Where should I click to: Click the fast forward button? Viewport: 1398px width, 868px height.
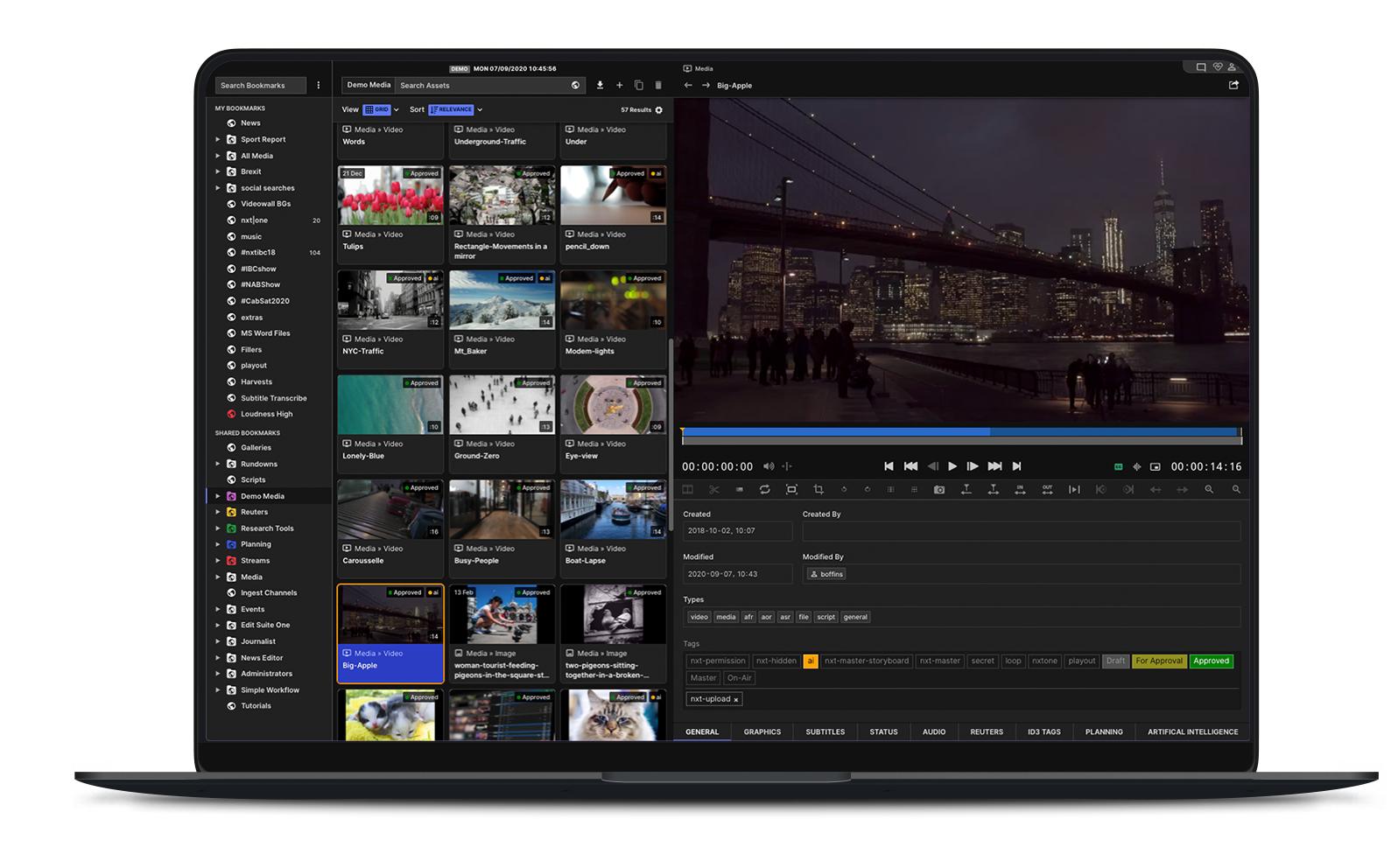click(994, 466)
